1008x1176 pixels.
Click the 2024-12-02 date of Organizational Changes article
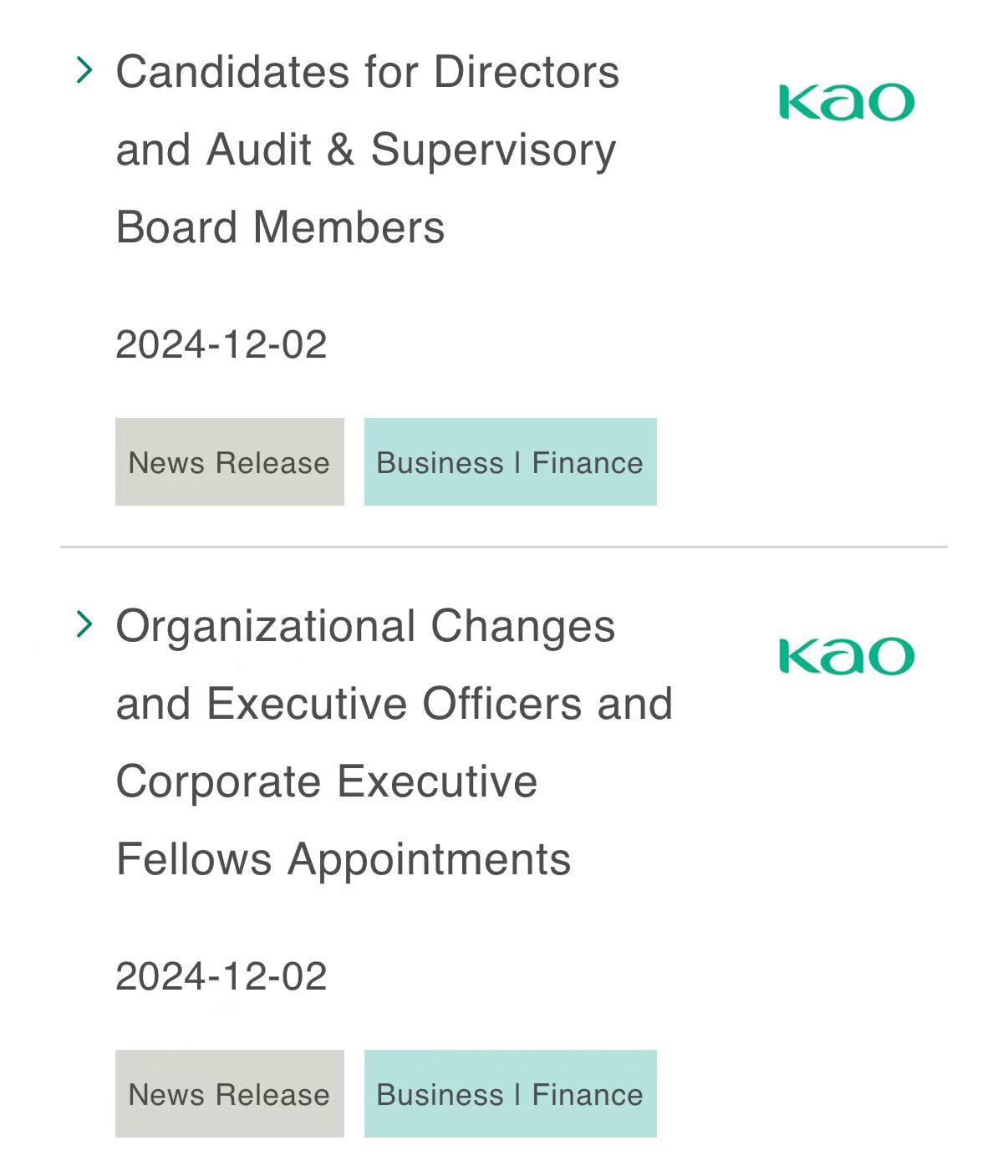pos(221,976)
